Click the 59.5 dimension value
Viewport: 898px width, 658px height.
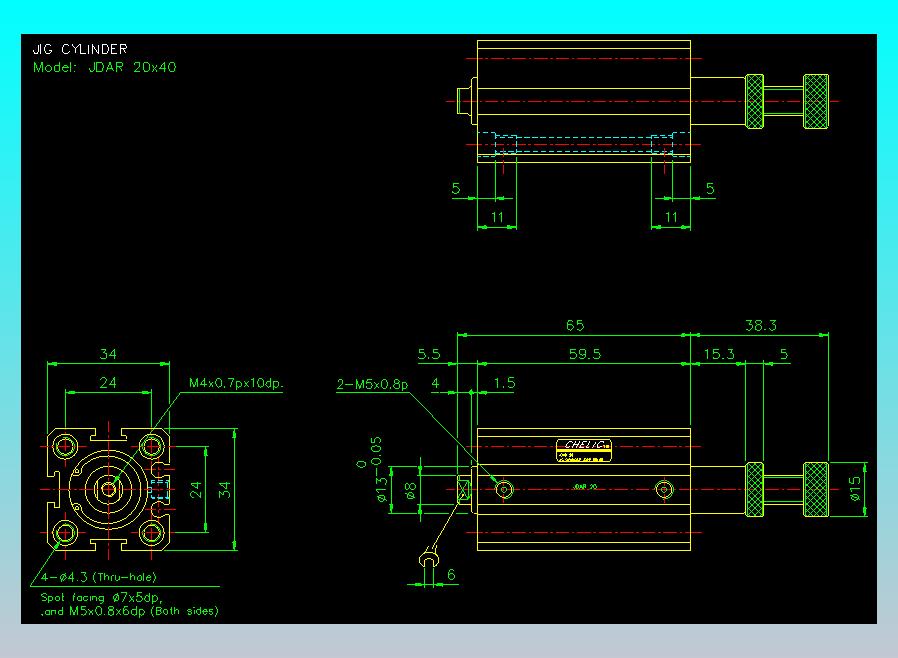585,354
